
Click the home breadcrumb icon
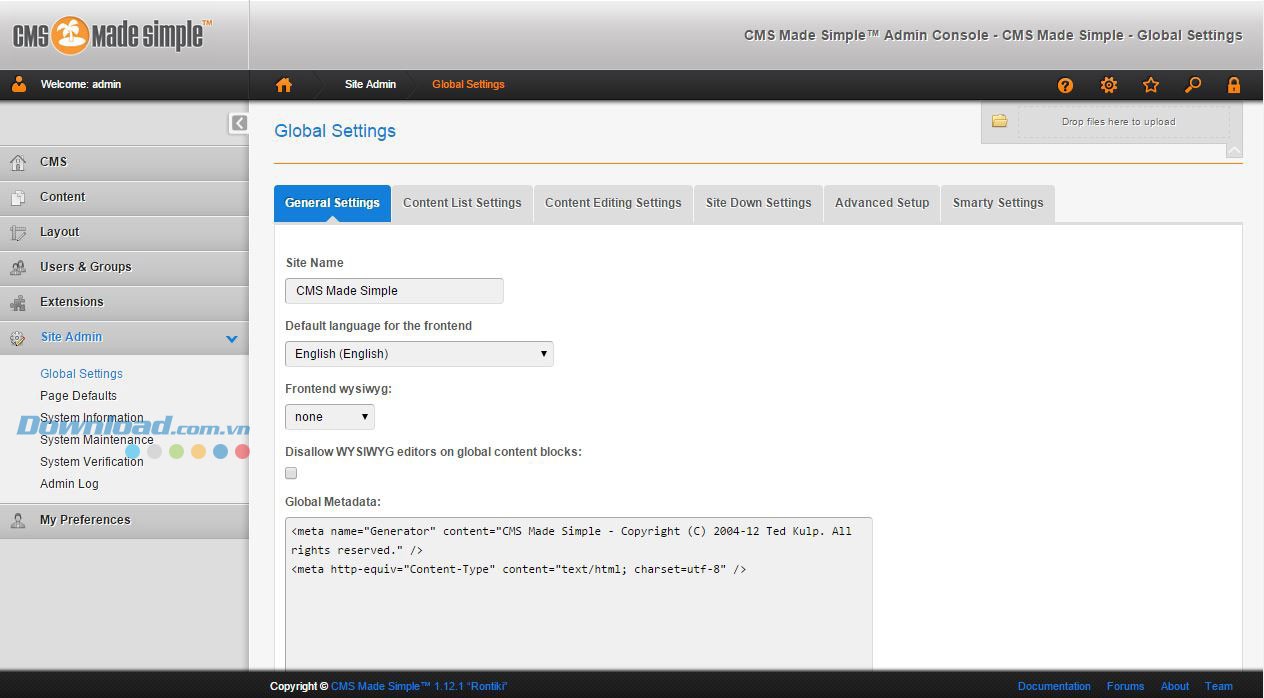pyautogui.click(x=283, y=84)
